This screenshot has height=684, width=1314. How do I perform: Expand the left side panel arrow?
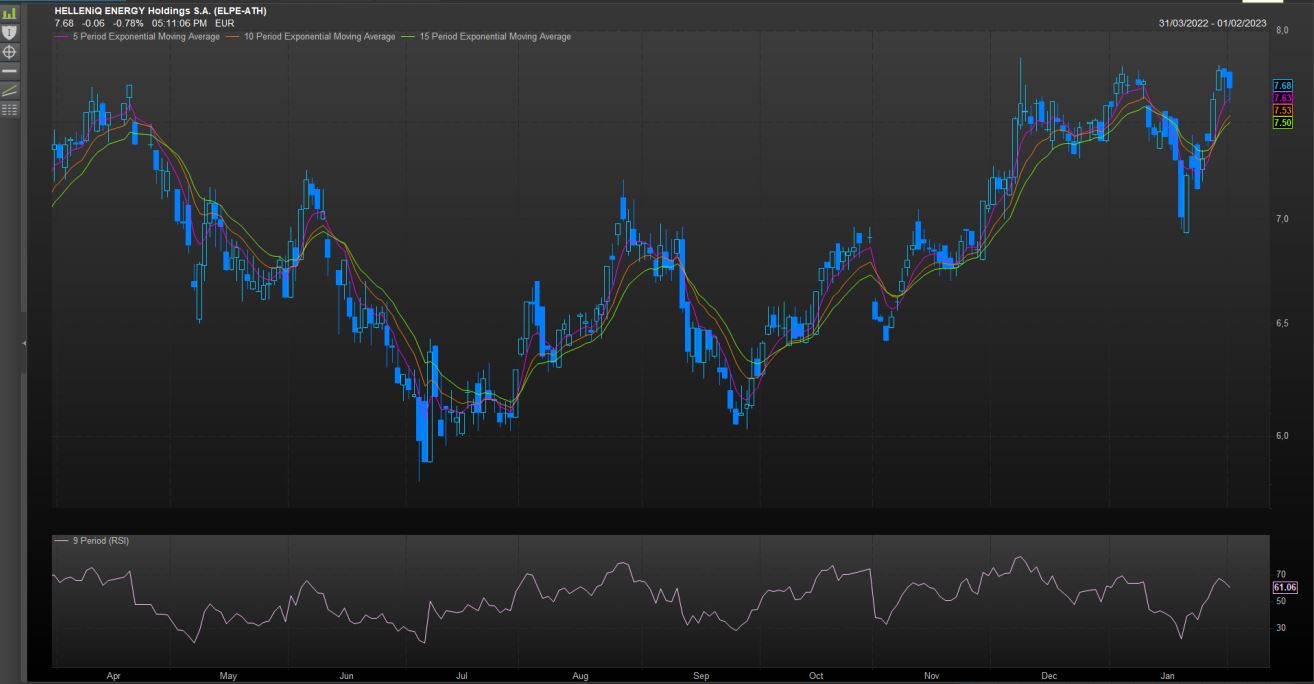24,343
